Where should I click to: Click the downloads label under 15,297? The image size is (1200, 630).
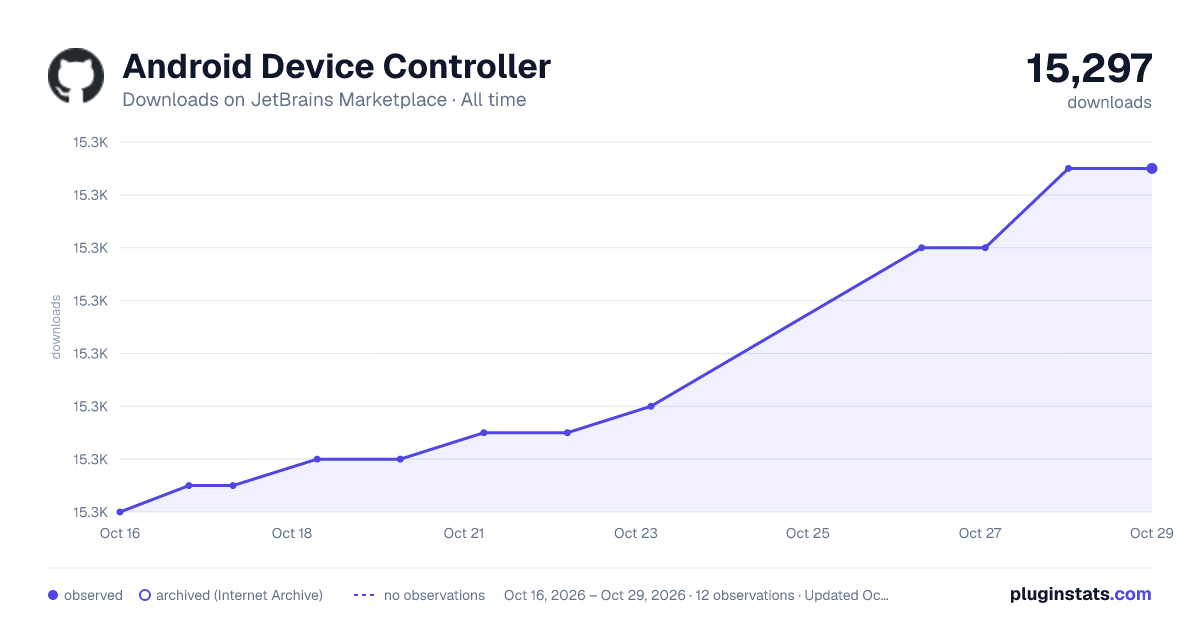(1109, 102)
